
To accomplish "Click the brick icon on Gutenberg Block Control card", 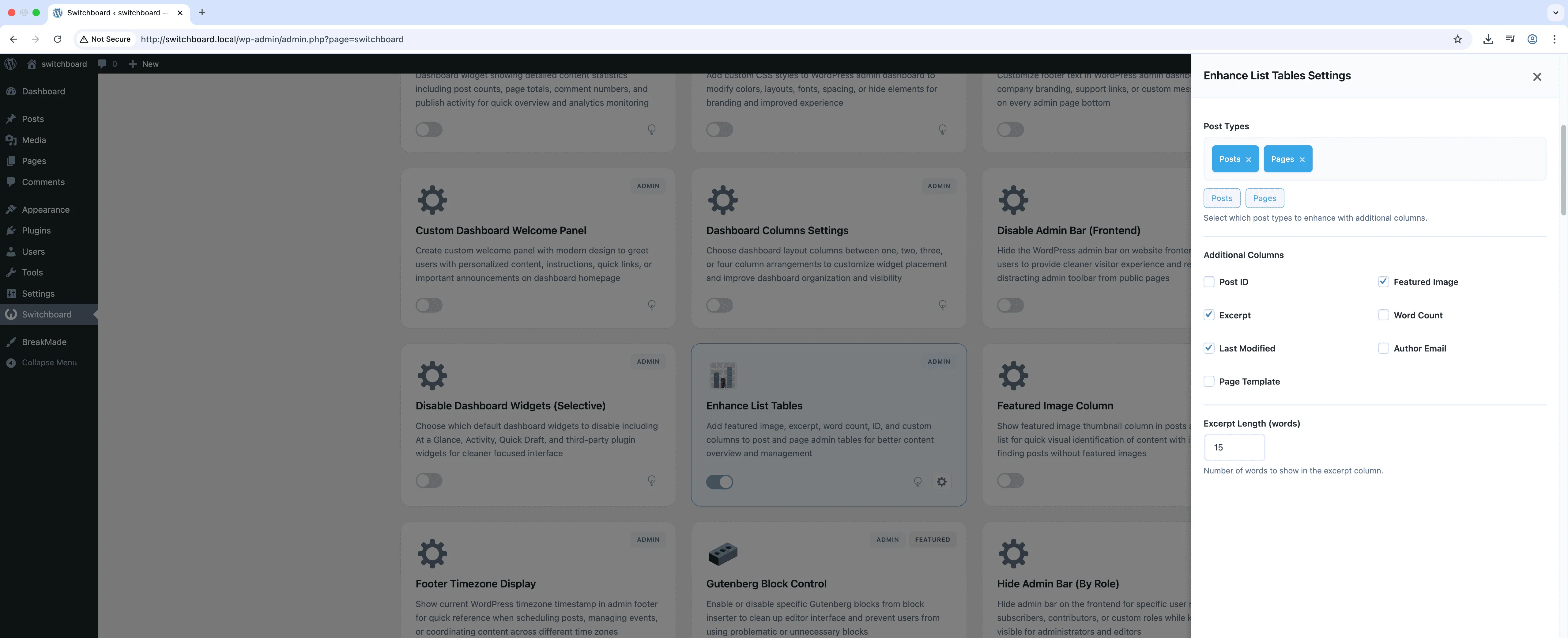I will click(x=722, y=553).
